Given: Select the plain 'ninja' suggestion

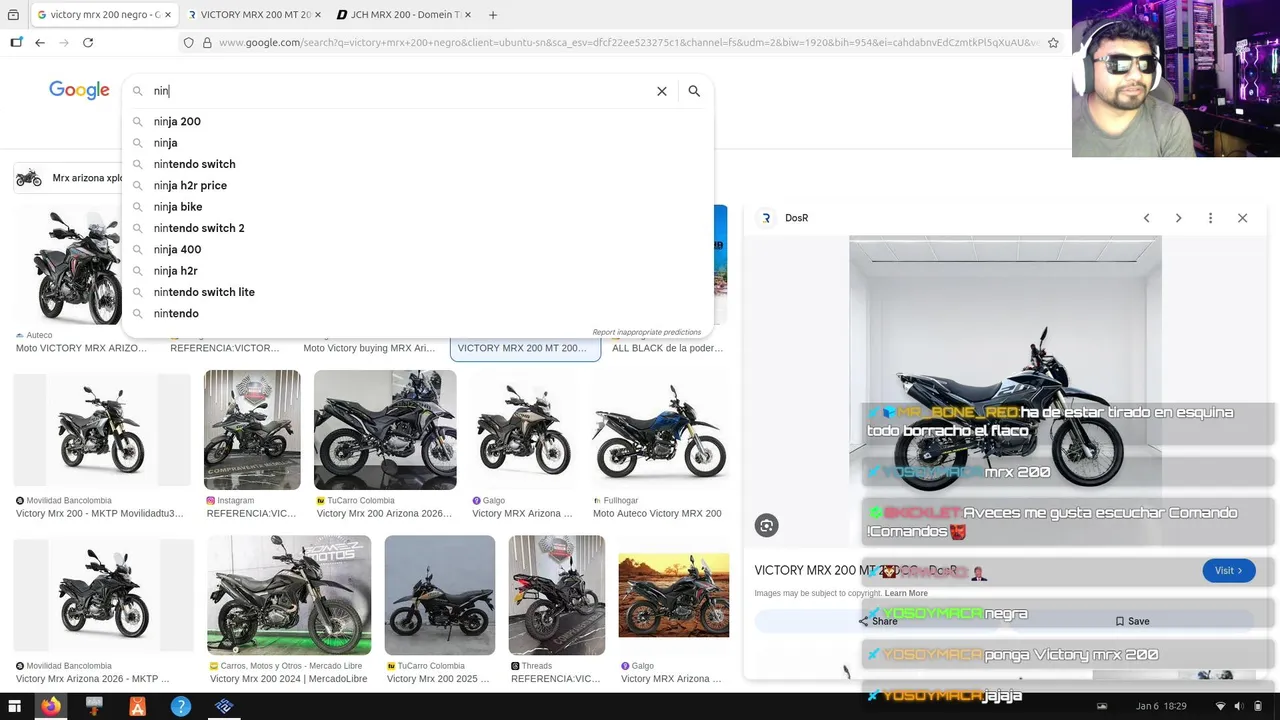Looking at the screenshot, I should pos(418,143).
